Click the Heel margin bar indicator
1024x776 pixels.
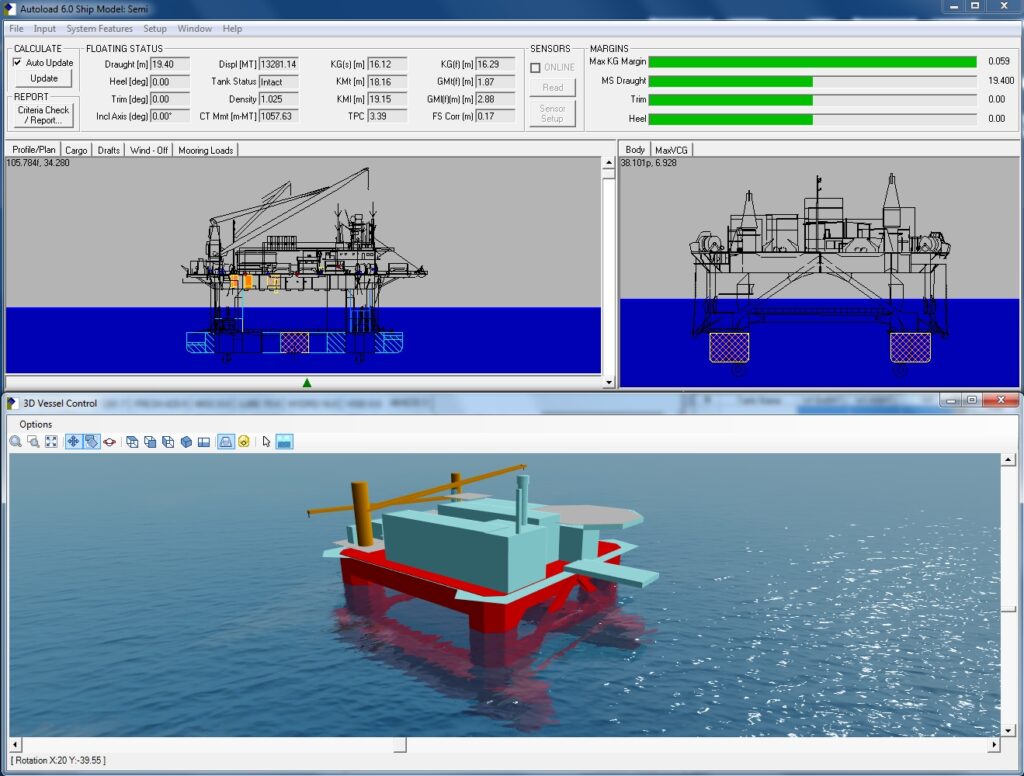[x=815, y=118]
